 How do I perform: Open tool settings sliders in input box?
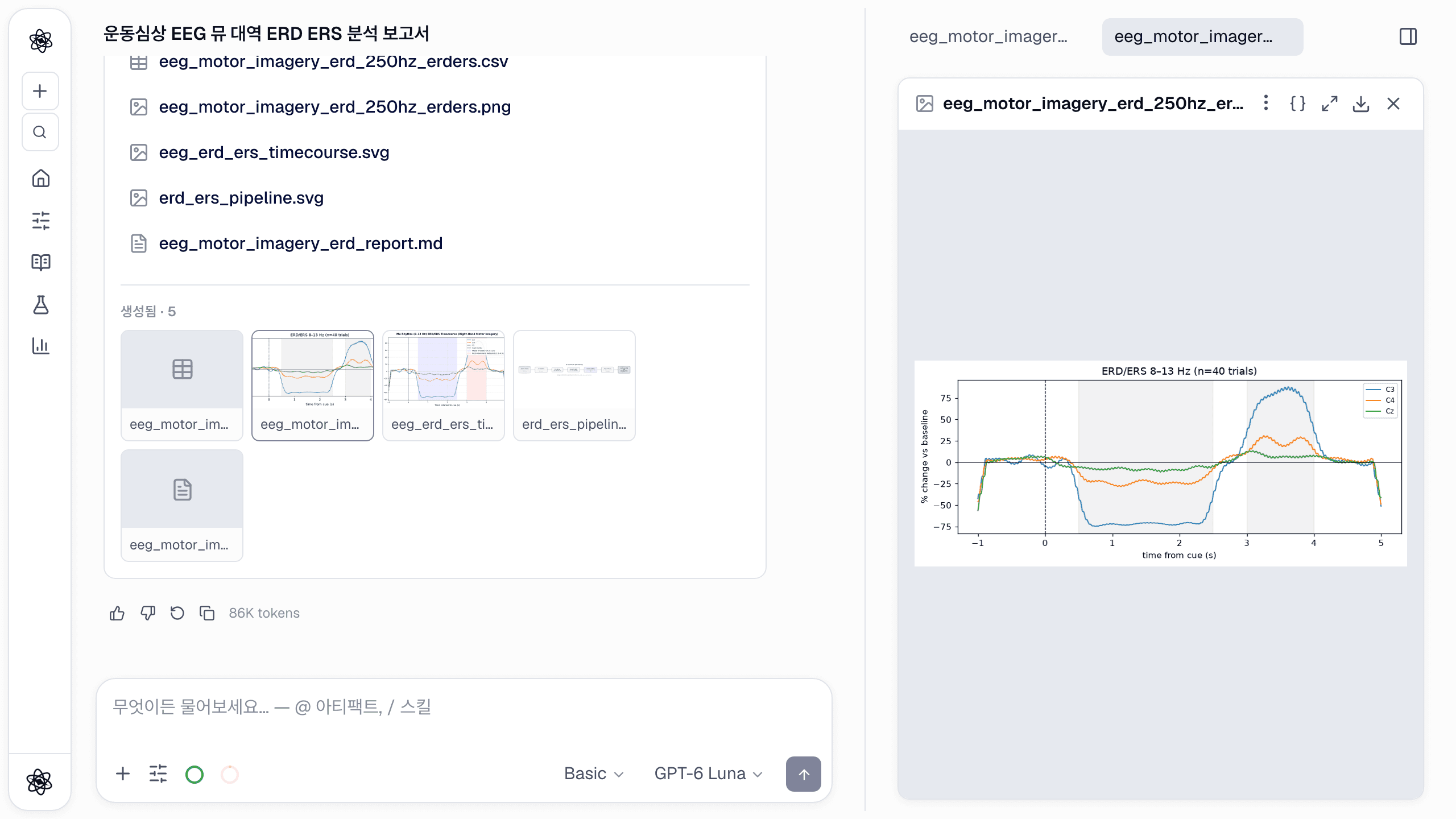point(158,773)
